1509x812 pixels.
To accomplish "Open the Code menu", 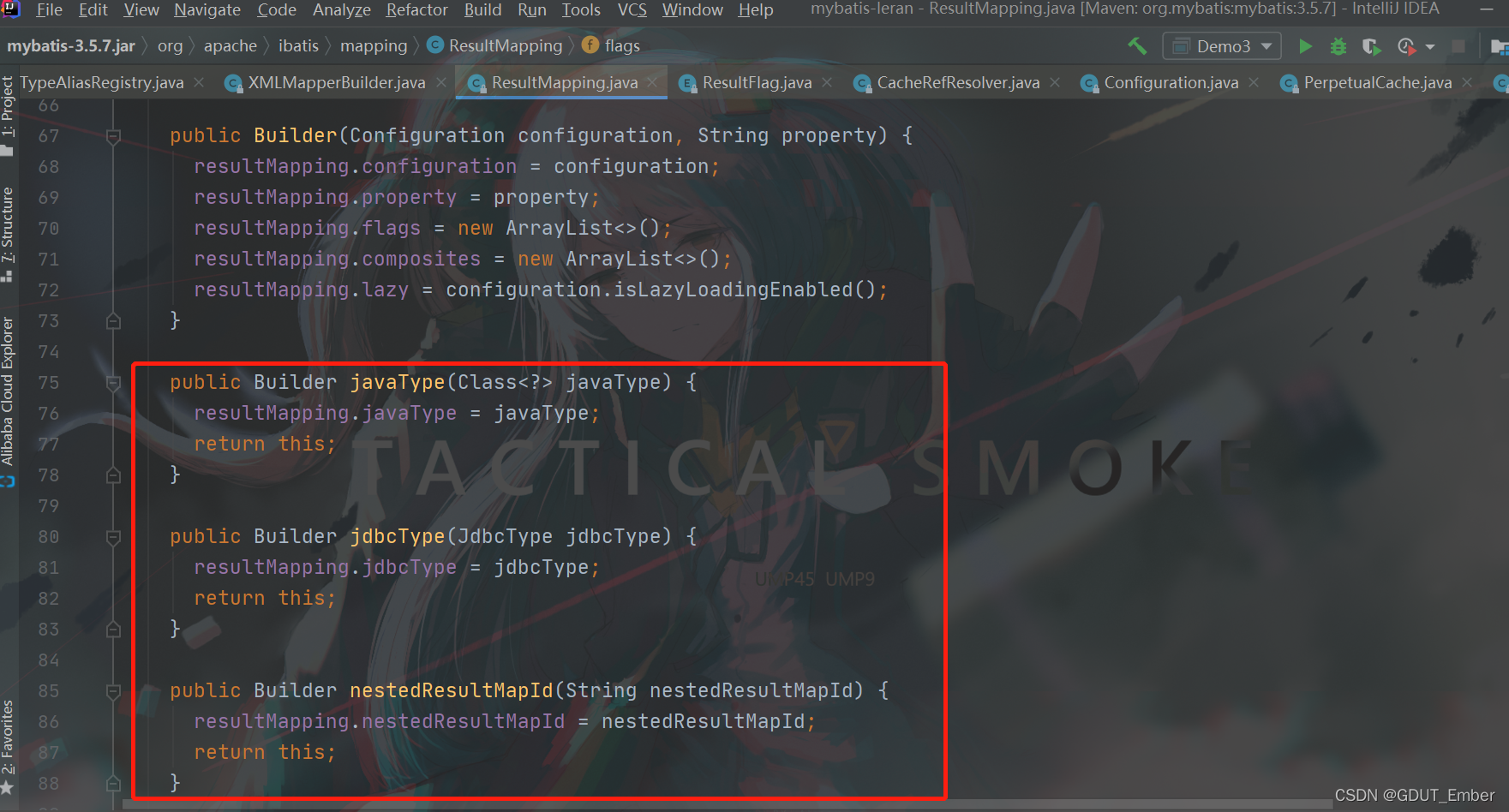I will 277,9.
